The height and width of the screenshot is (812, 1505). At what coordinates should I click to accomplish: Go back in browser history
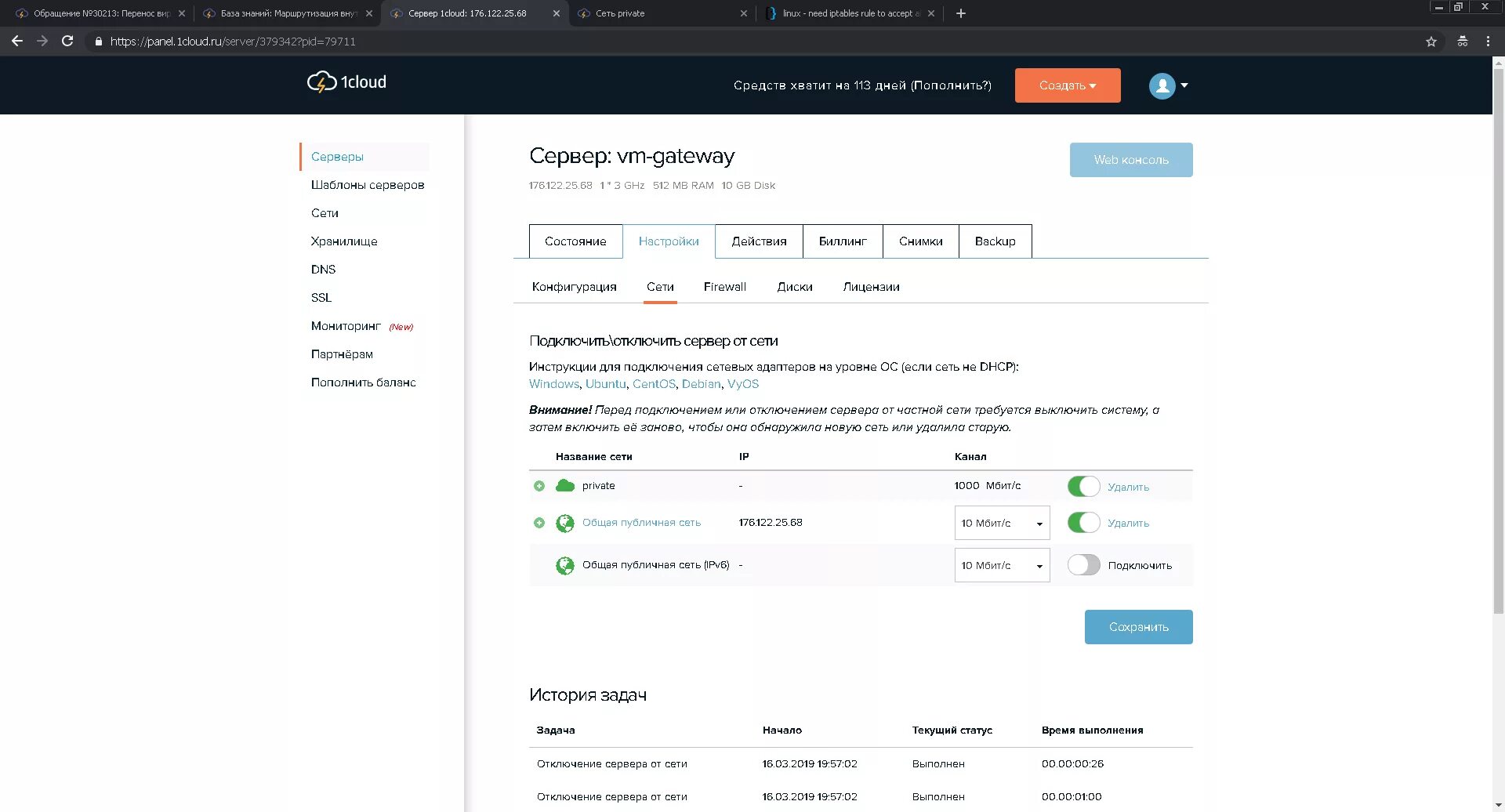pos(17,41)
